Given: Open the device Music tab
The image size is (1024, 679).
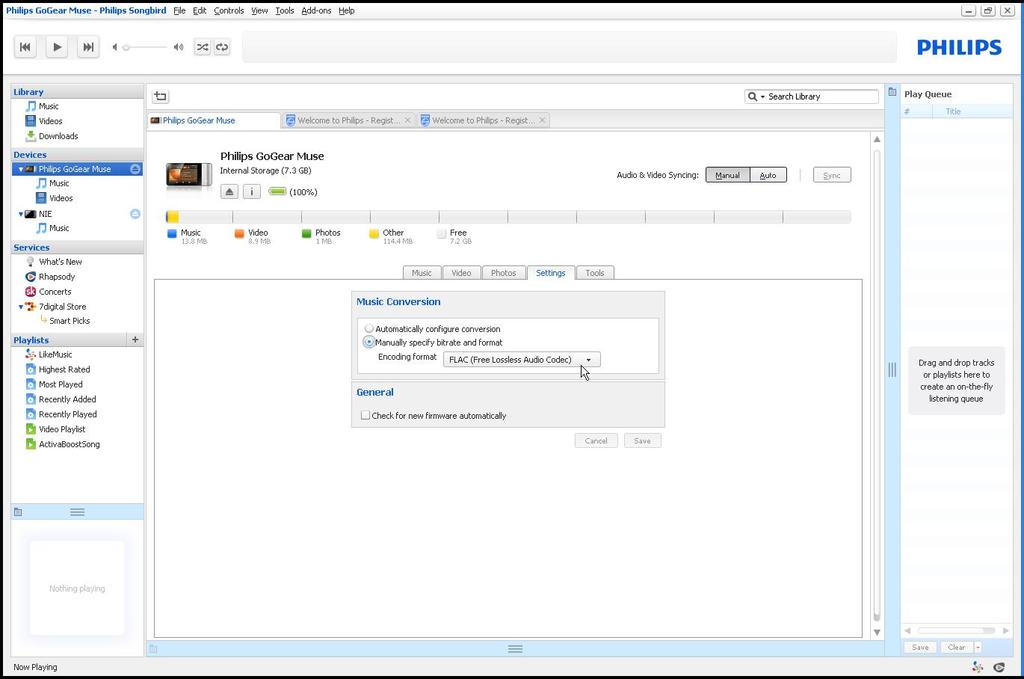Looking at the screenshot, I should [422, 273].
